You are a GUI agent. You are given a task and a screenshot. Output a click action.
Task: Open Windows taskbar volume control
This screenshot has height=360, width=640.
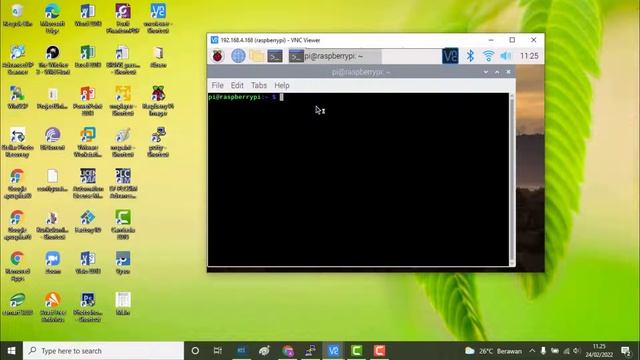pyautogui.click(x=577, y=351)
